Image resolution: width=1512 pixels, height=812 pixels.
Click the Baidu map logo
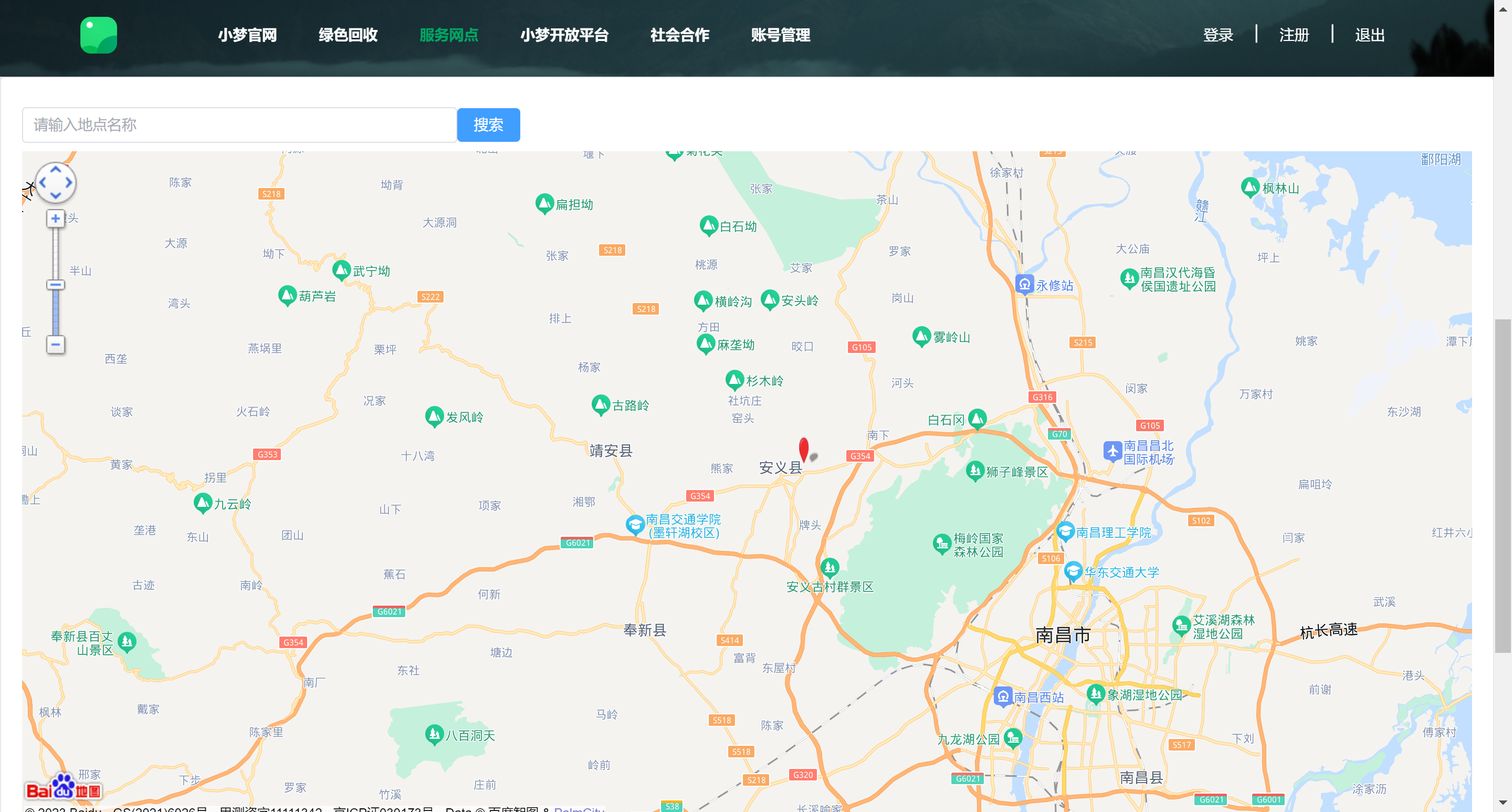tap(64, 787)
